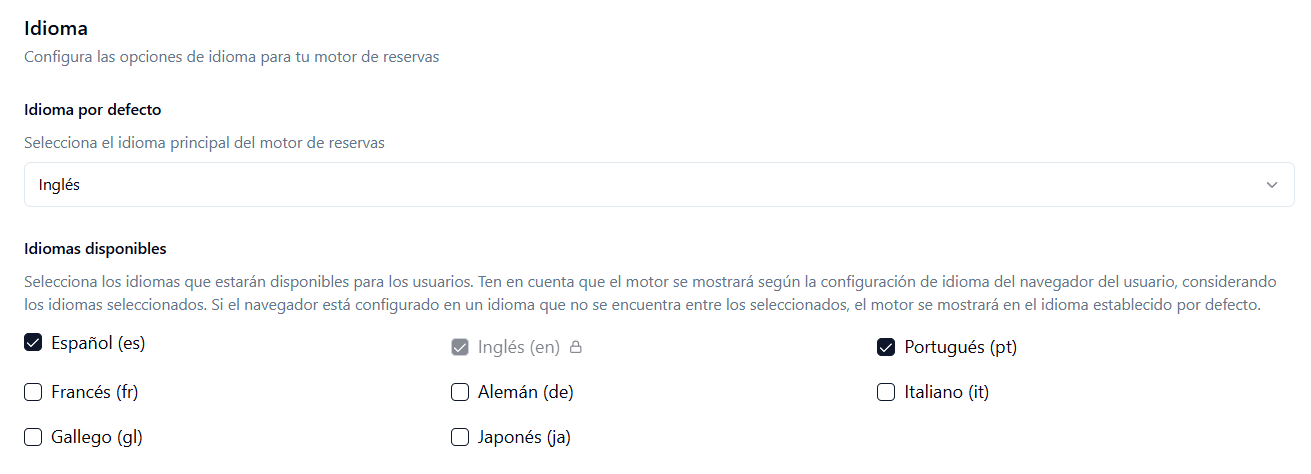Click the lock icon beside Inglés (en)

coord(575,347)
